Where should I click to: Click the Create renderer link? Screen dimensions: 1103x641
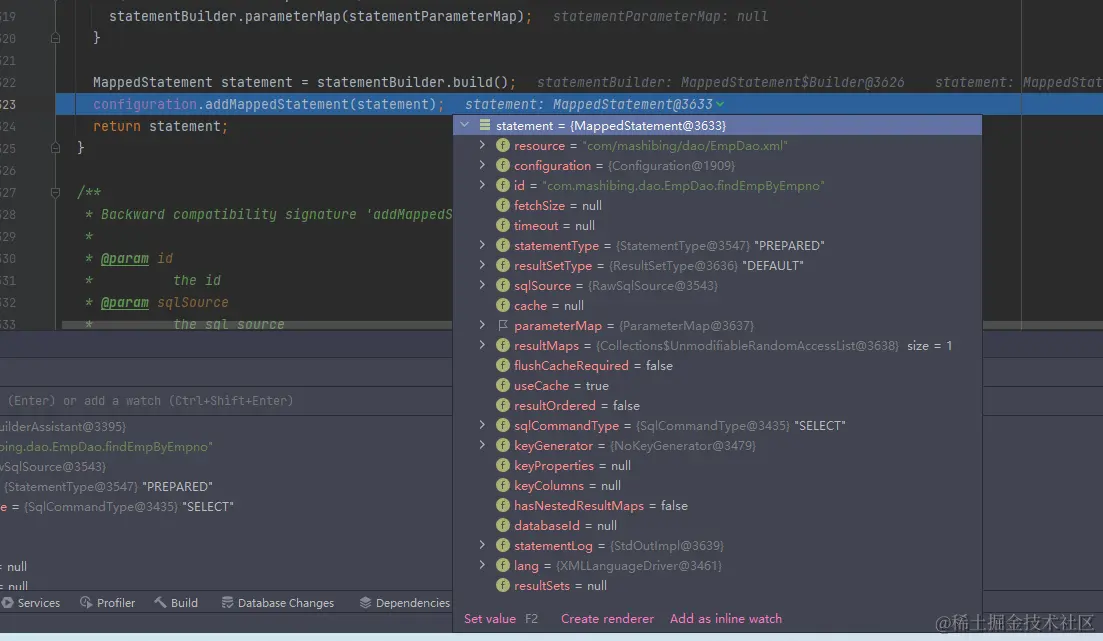pyautogui.click(x=607, y=618)
